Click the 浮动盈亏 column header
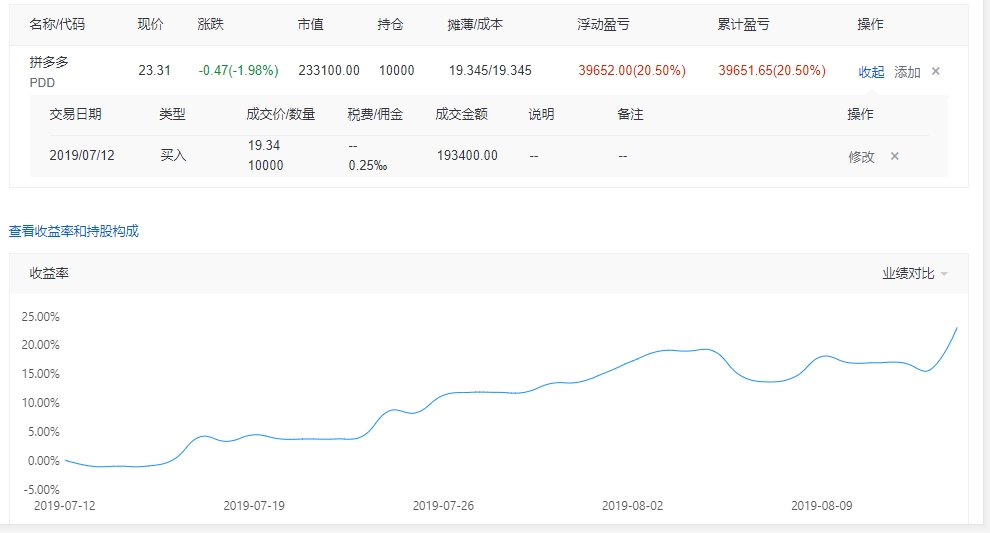990x533 pixels. pos(603,24)
